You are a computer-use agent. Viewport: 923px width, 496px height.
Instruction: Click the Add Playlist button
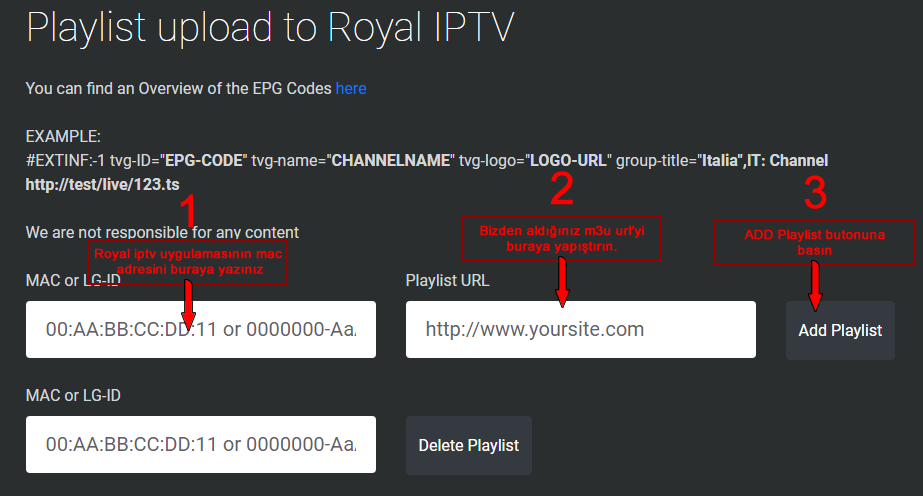(840, 331)
